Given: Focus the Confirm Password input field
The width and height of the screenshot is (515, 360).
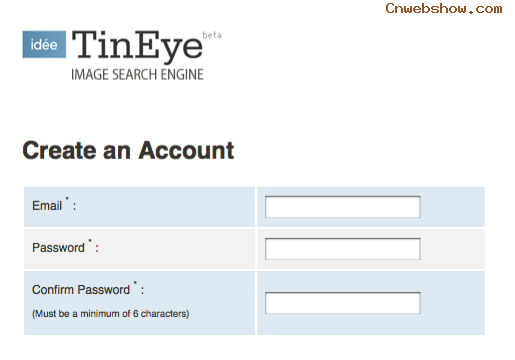Looking at the screenshot, I should 343,303.
